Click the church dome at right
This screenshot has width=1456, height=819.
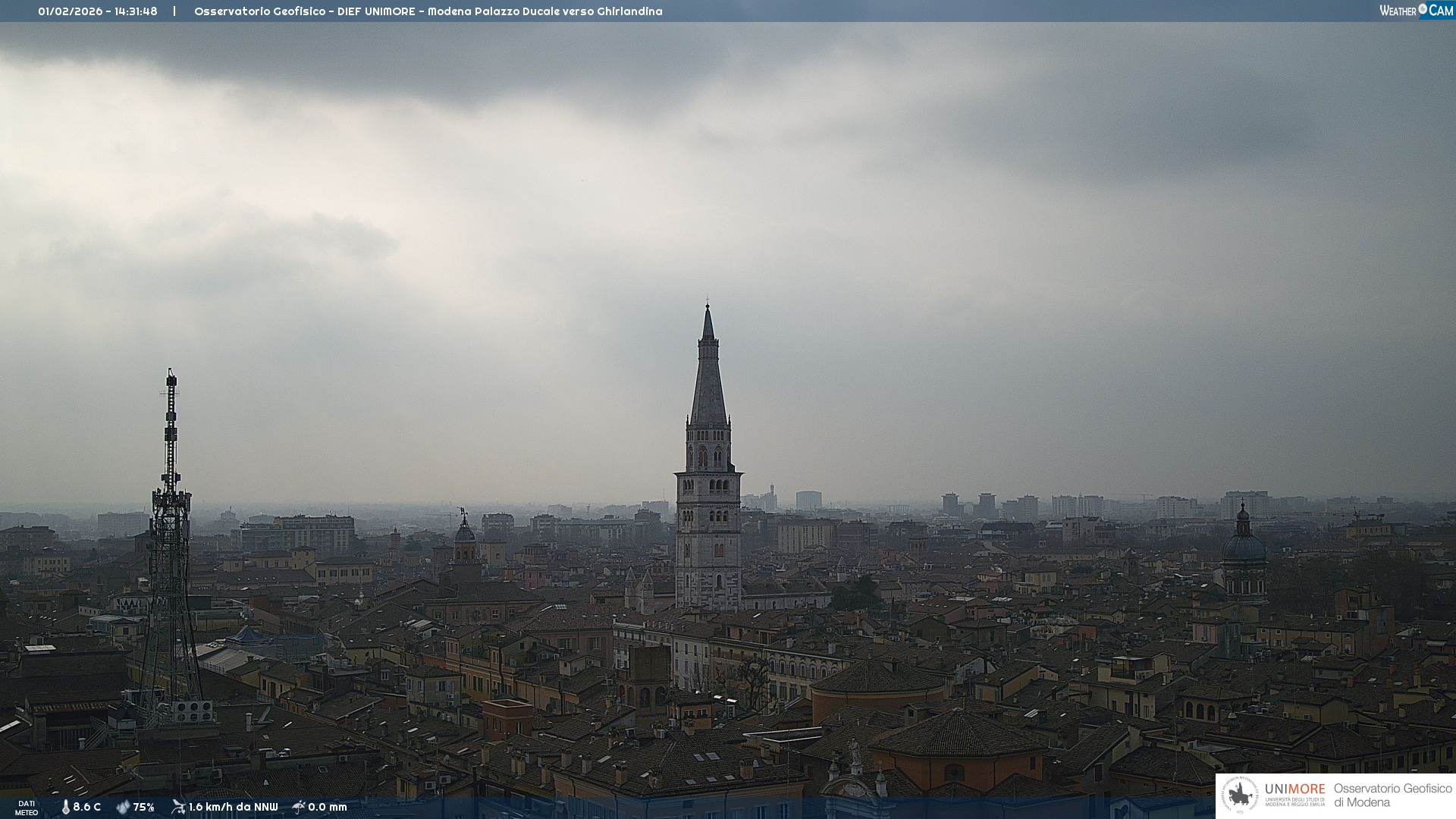click(1244, 548)
